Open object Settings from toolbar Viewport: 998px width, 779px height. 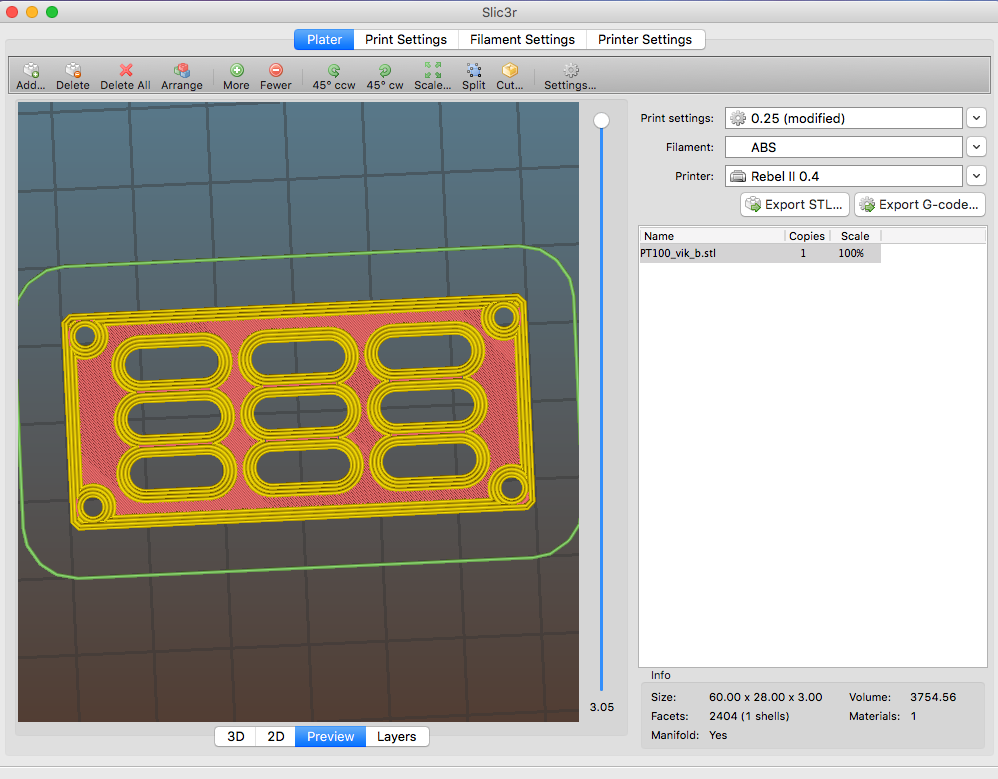click(570, 71)
